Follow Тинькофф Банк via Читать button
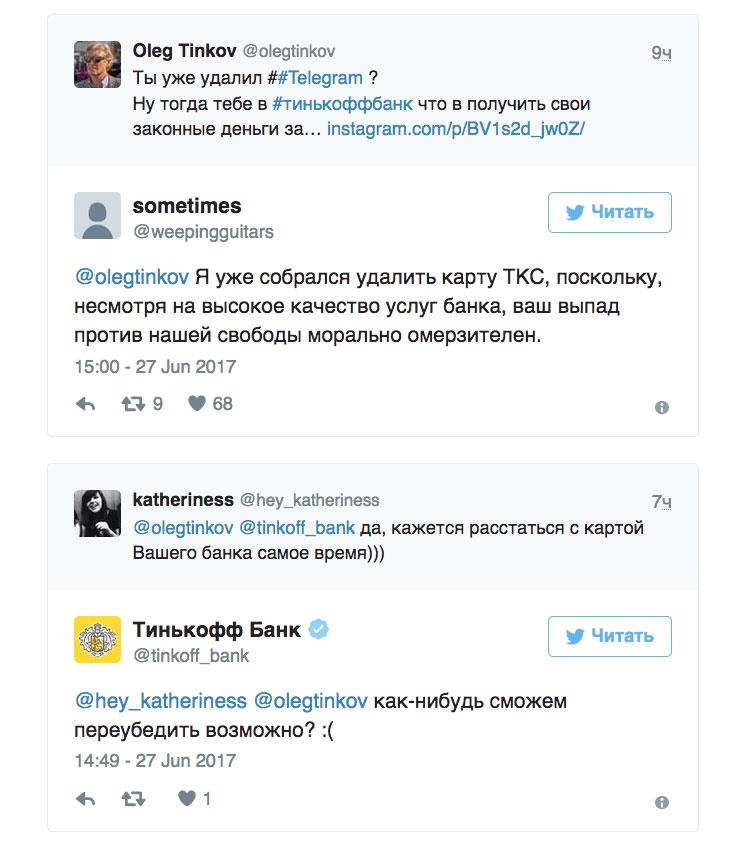Image resolution: width=745 pixels, height=847 pixels. (x=609, y=636)
